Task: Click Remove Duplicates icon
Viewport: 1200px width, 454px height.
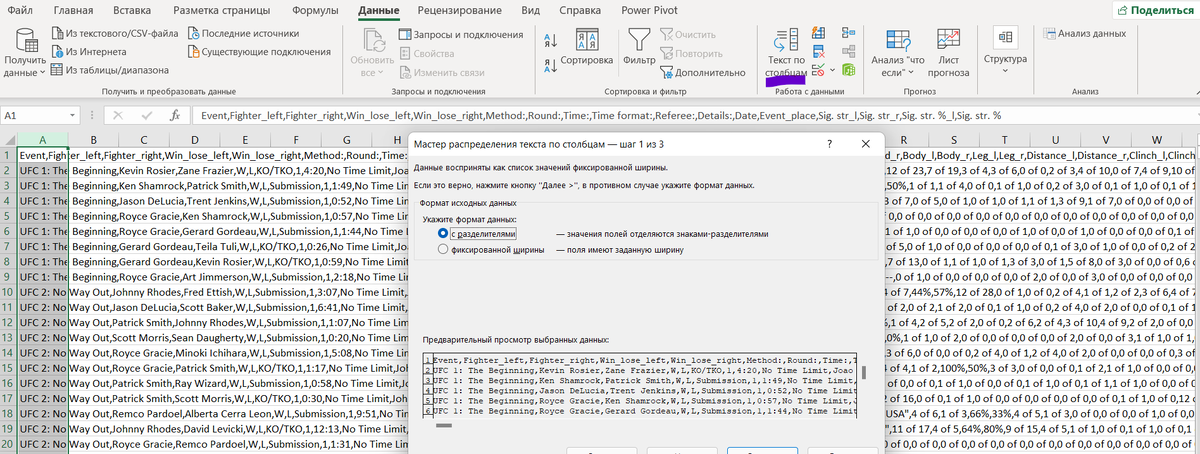Action: [x=819, y=52]
